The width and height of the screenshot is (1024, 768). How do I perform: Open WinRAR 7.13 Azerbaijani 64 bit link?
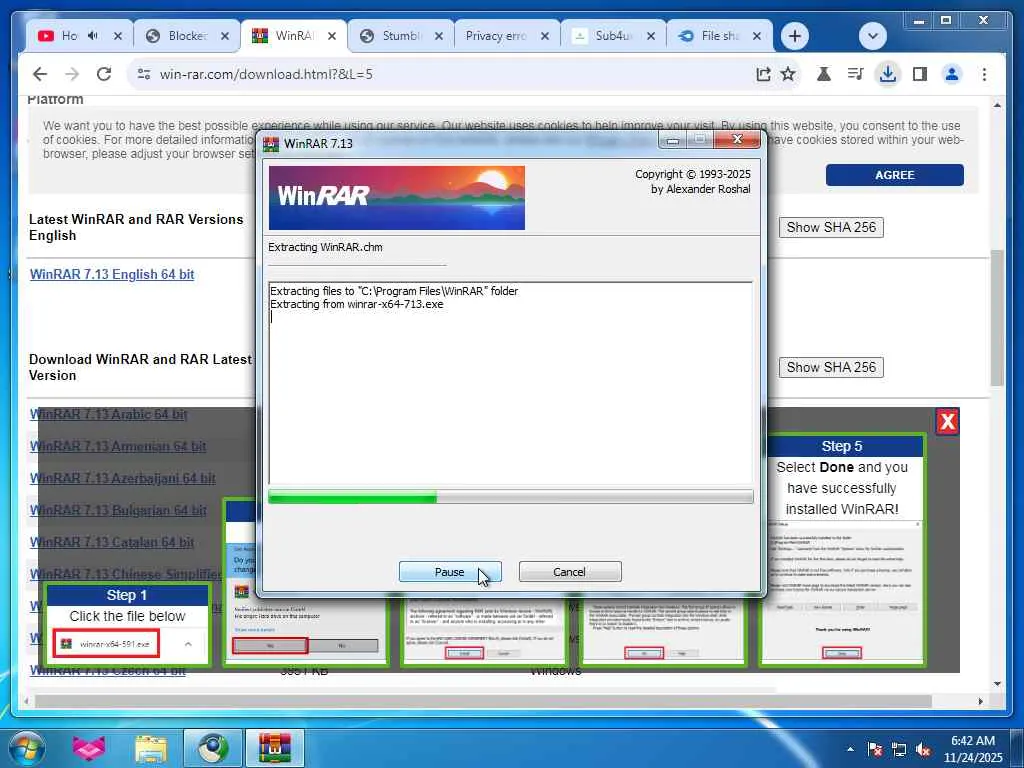[x=123, y=478]
